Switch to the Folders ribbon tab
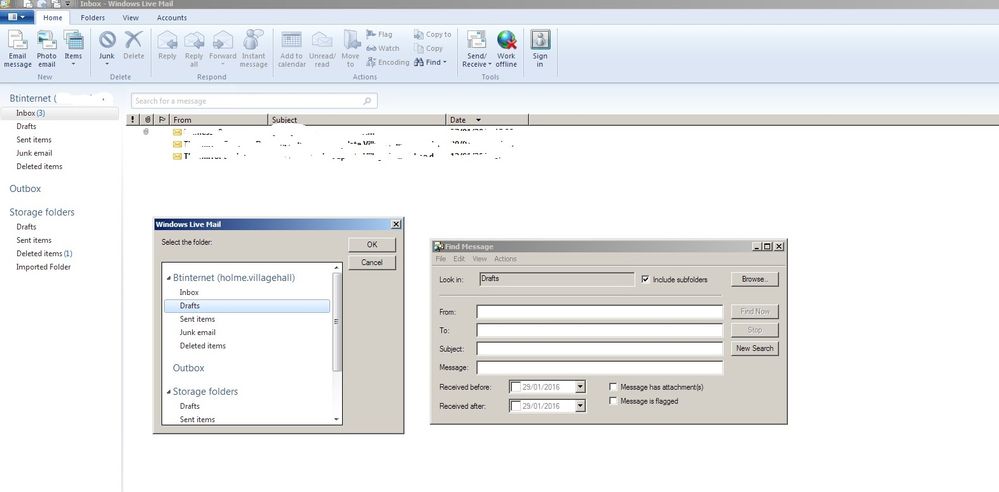999x492 pixels. (92, 18)
